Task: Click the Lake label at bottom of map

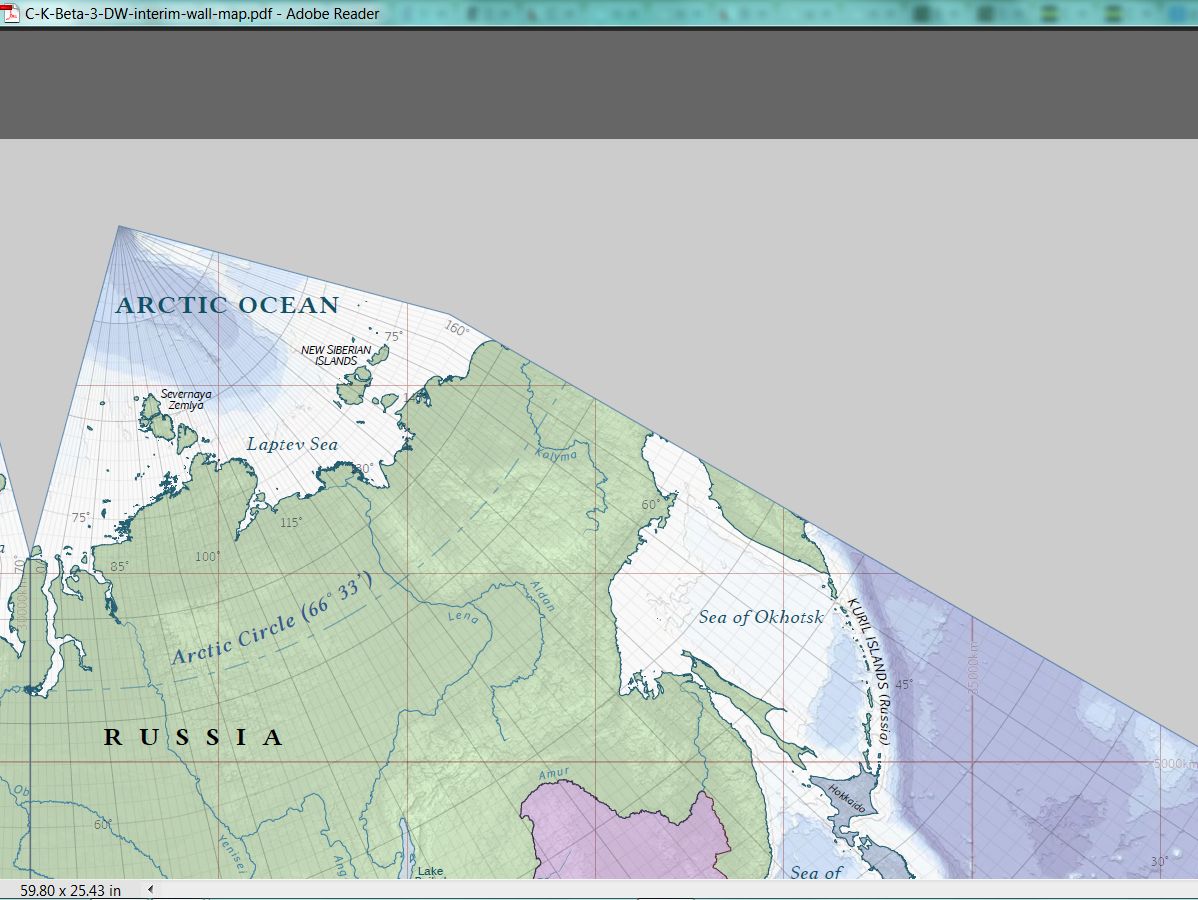Action: pyautogui.click(x=430, y=871)
